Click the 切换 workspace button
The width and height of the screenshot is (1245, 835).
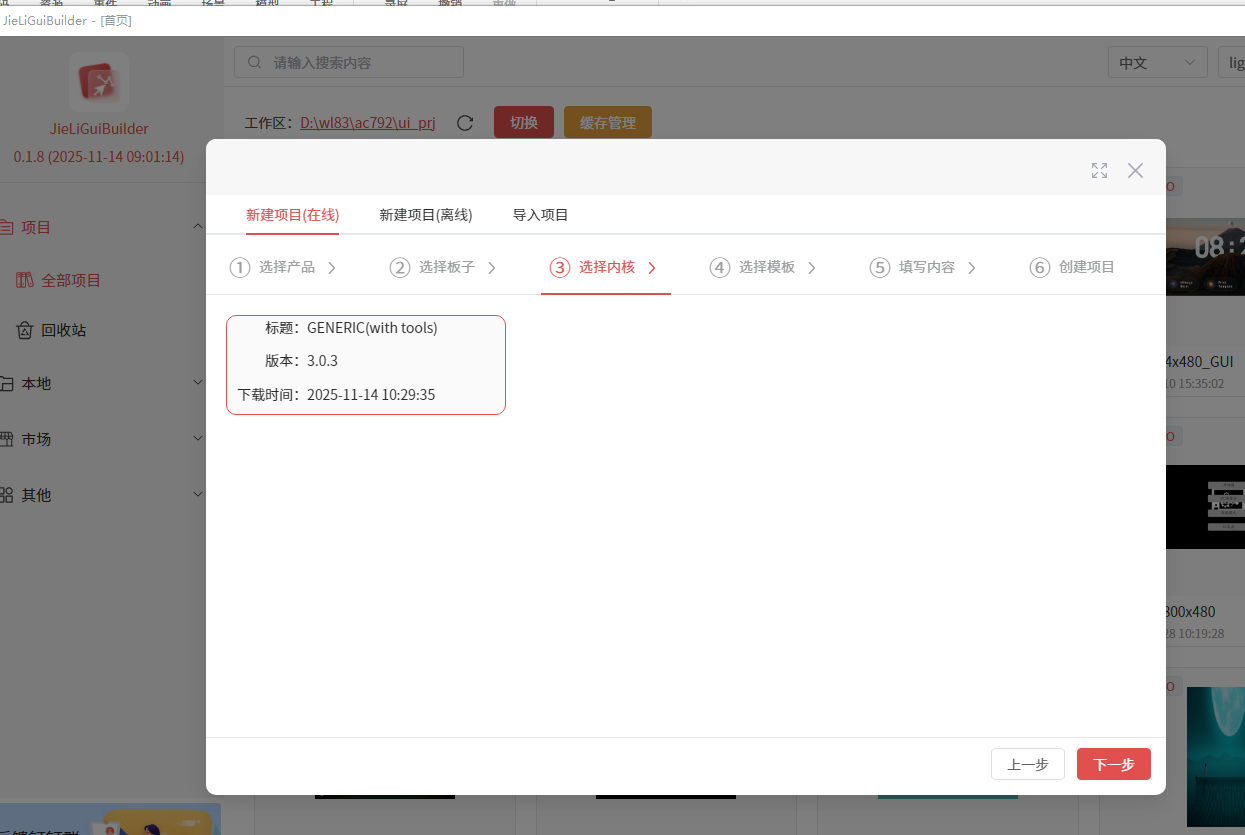click(x=524, y=123)
